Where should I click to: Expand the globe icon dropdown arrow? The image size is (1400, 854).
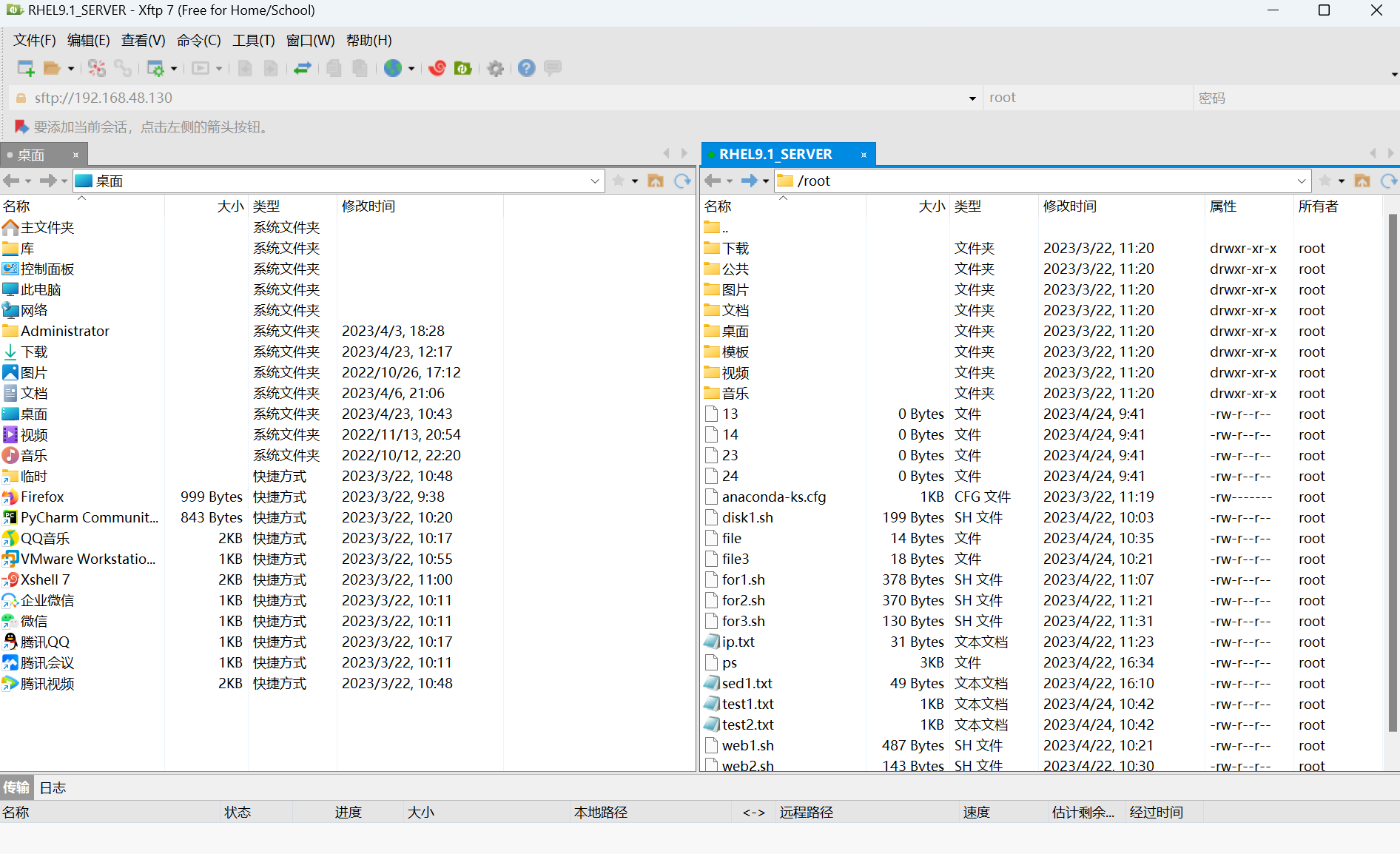[411, 69]
